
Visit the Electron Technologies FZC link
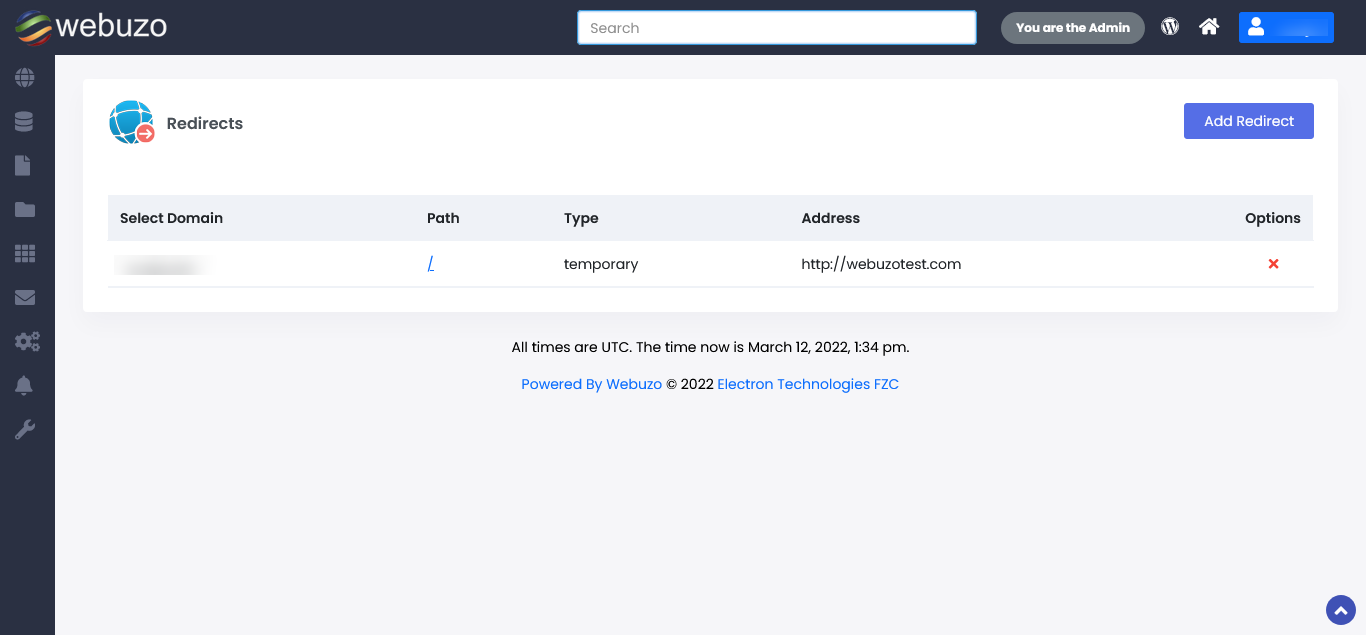point(807,384)
